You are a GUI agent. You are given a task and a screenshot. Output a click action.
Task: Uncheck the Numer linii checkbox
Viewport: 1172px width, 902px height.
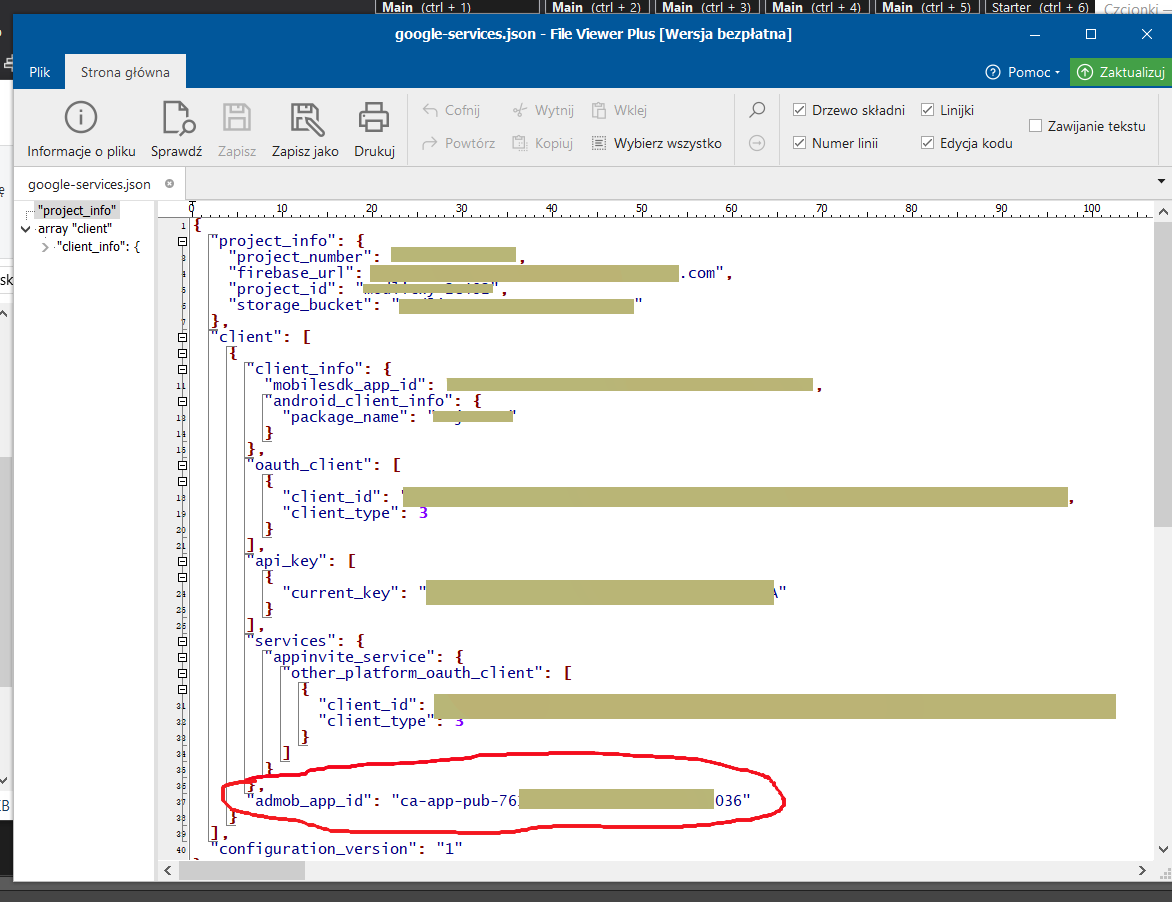coord(800,143)
